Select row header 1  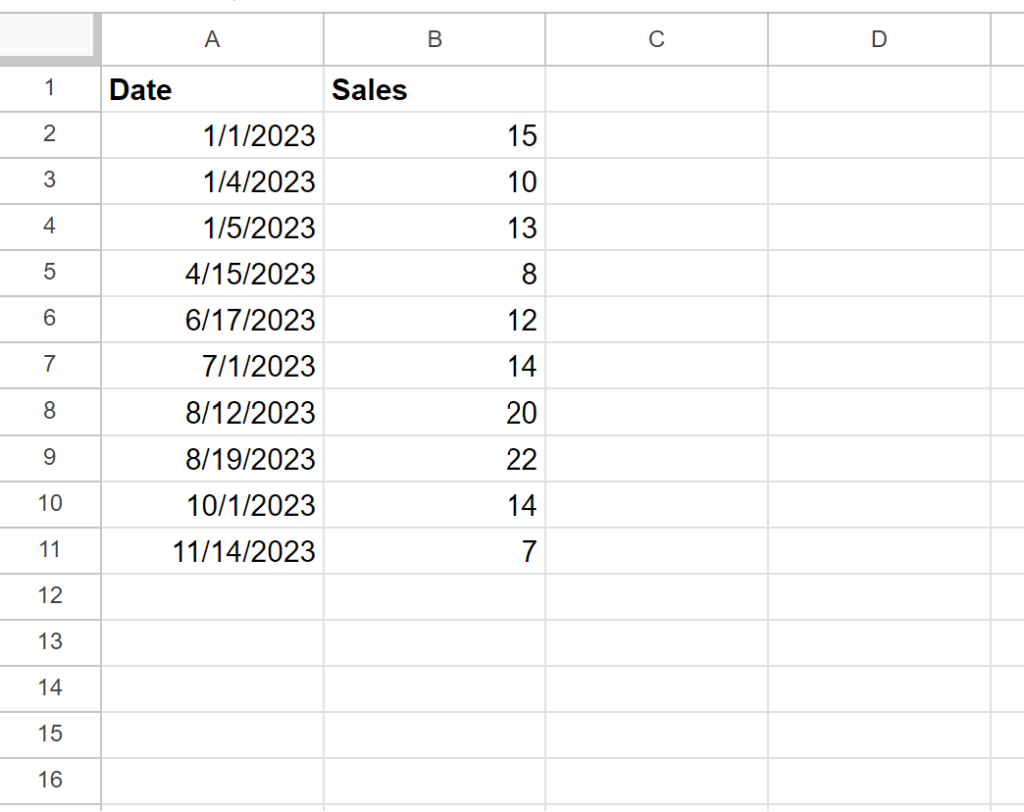[x=50, y=90]
